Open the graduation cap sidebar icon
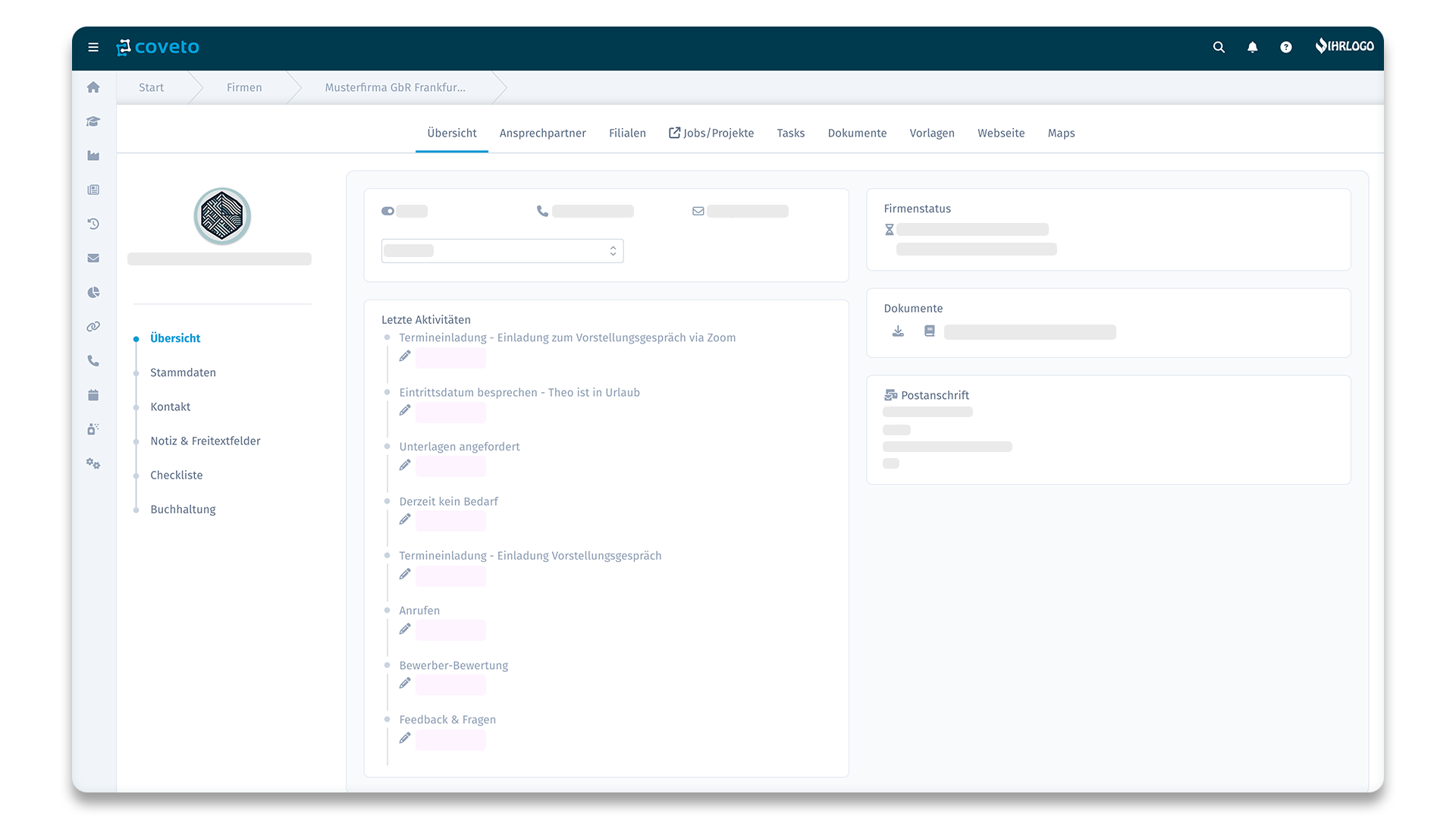Image resolution: width=1456 pixels, height=819 pixels. (93, 121)
